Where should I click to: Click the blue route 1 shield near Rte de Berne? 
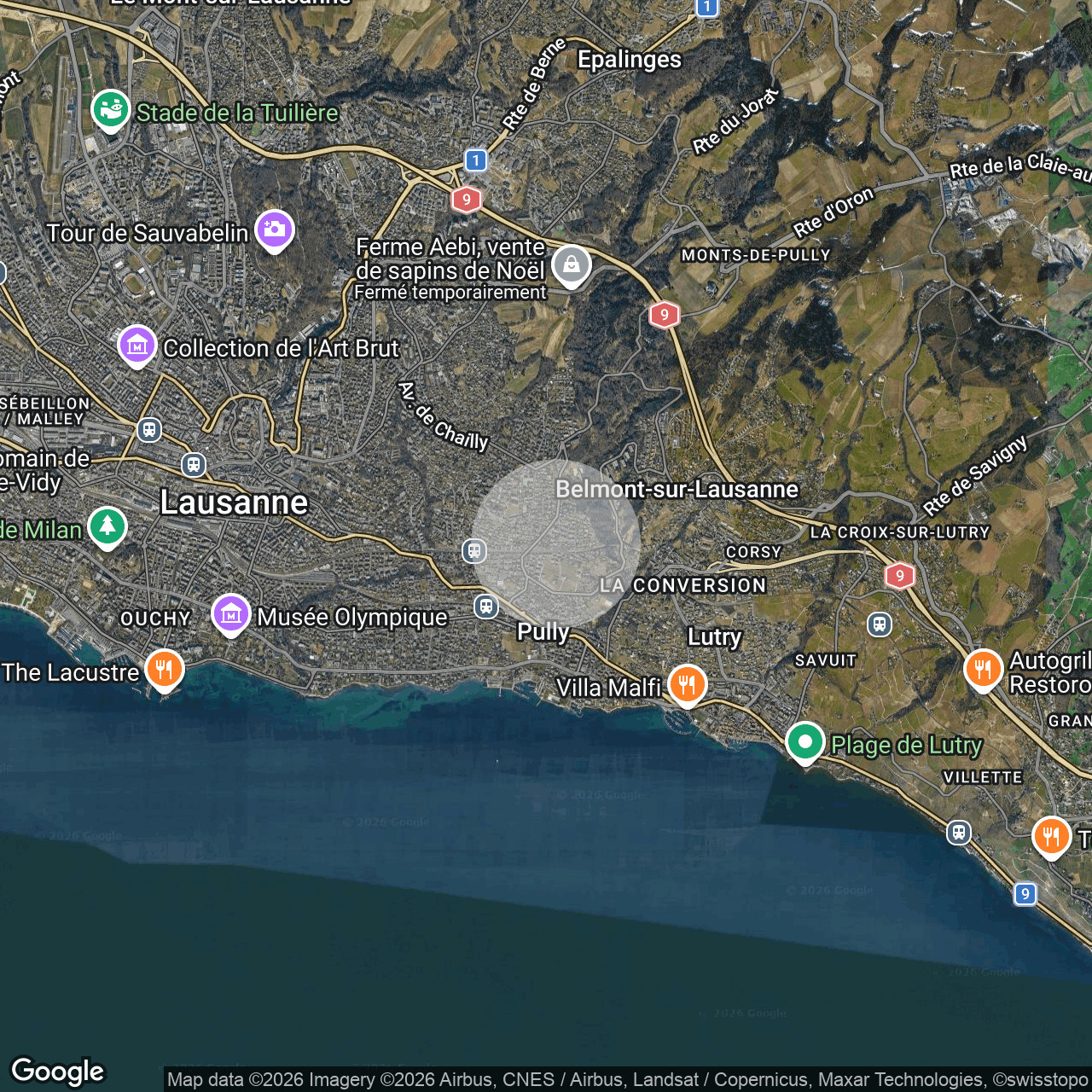point(476,160)
